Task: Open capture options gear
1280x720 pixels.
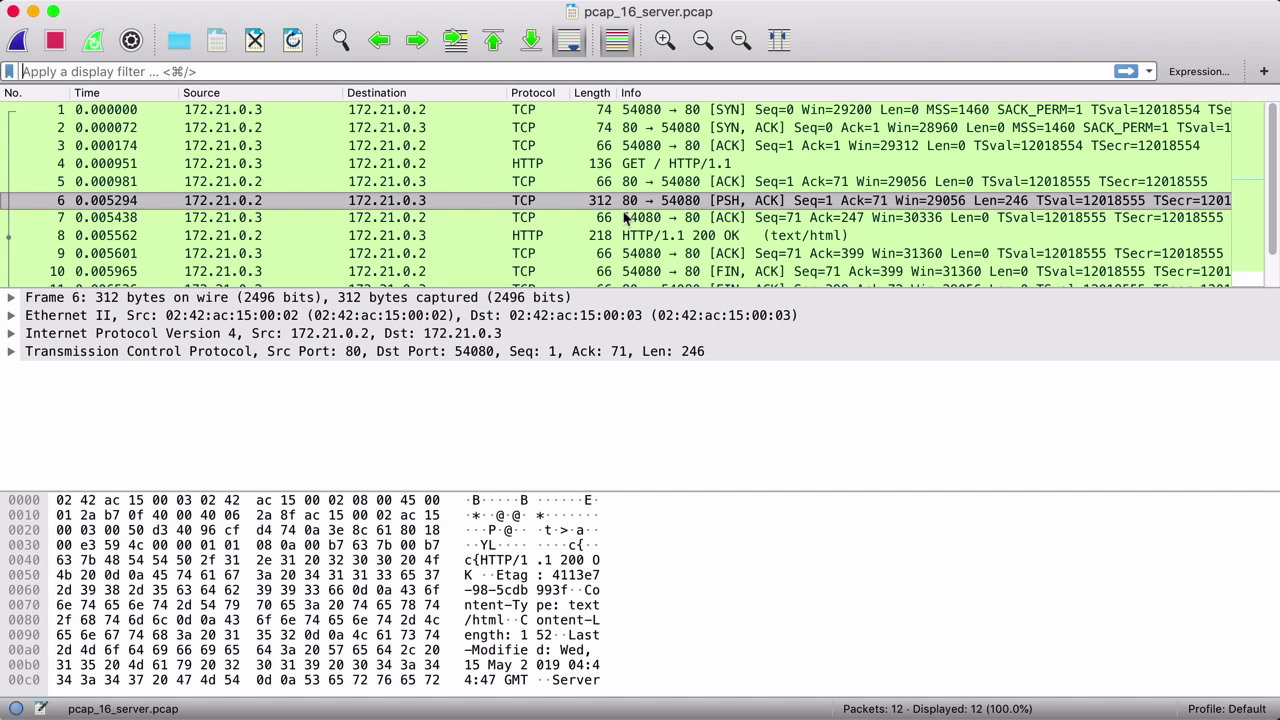Action: (x=131, y=40)
